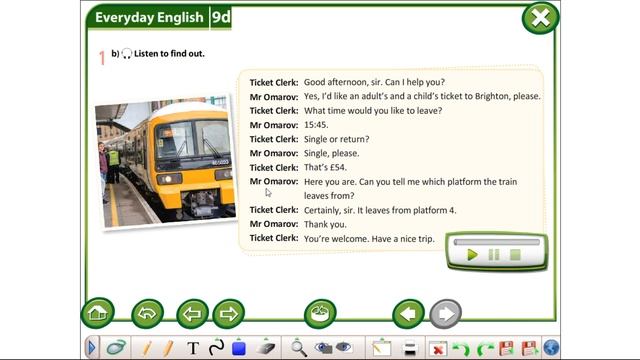Image resolution: width=640 pixels, height=360 pixels.
Task: Click line 'Thank you.'
Action: [x=325, y=224]
